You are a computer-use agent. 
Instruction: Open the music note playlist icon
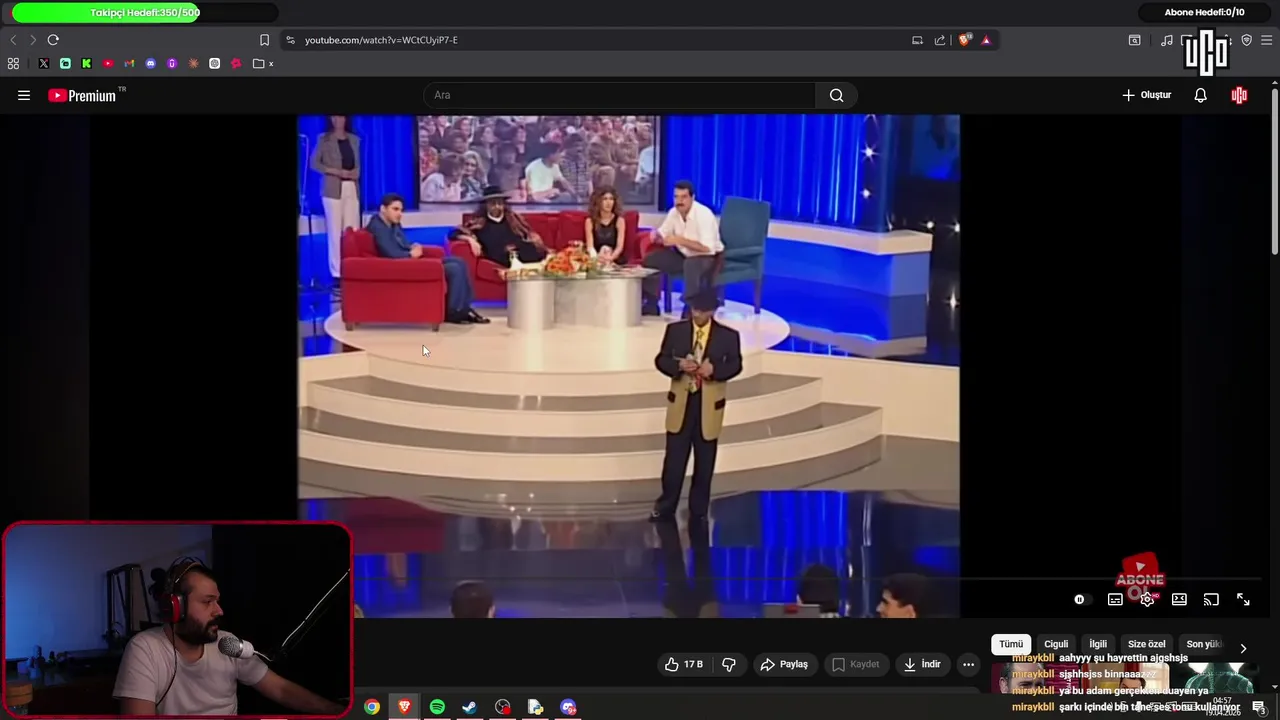coord(1167,40)
